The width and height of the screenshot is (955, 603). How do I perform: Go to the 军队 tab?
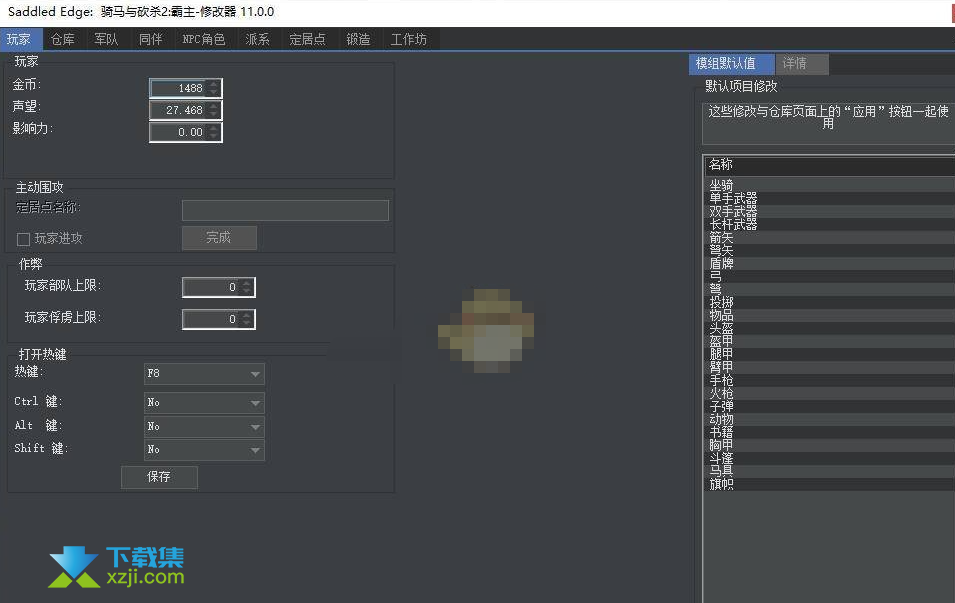106,40
